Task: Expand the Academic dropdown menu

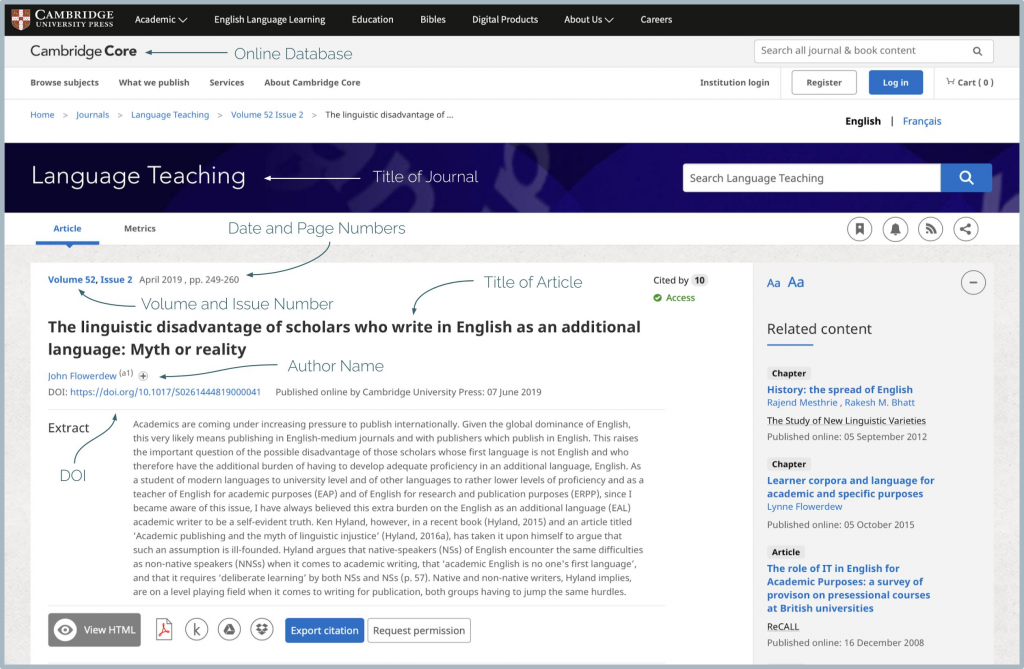Action: (x=161, y=19)
